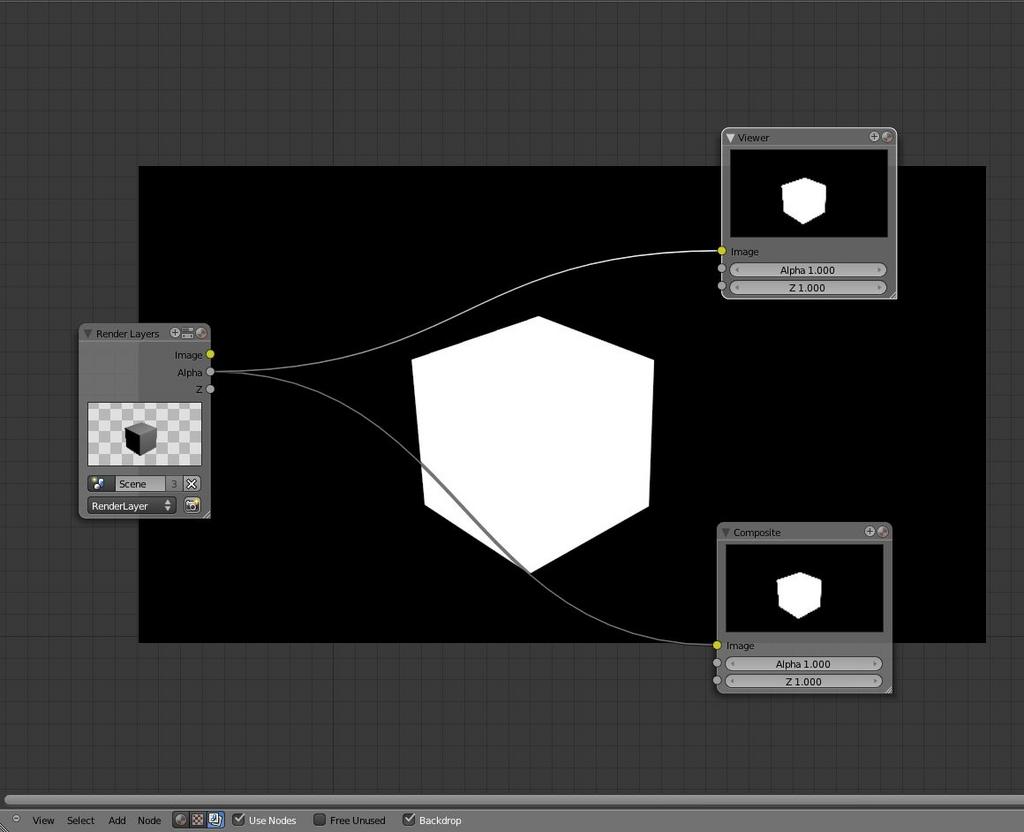This screenshot has width=1024, height=832.
Task: Click the Viewer Alpha 1.000 slider
Action: pyautogui.click(x=808, y=270)
